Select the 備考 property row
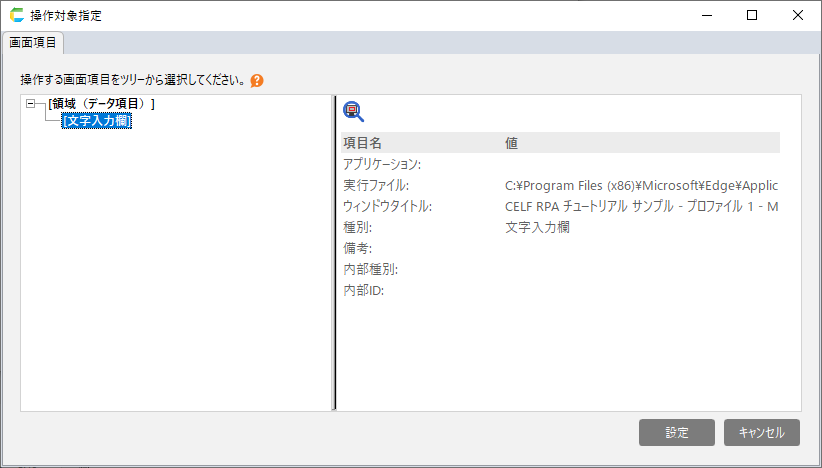Screen dimensions: 822x468 pyautogui.click(x=357, y=248)
